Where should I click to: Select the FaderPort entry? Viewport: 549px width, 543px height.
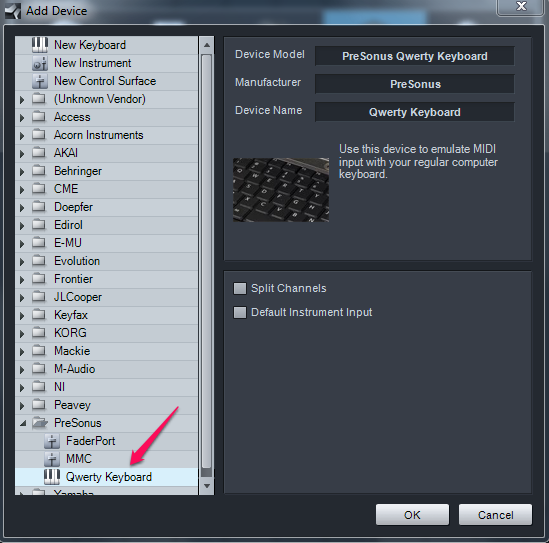click(106, 441)
